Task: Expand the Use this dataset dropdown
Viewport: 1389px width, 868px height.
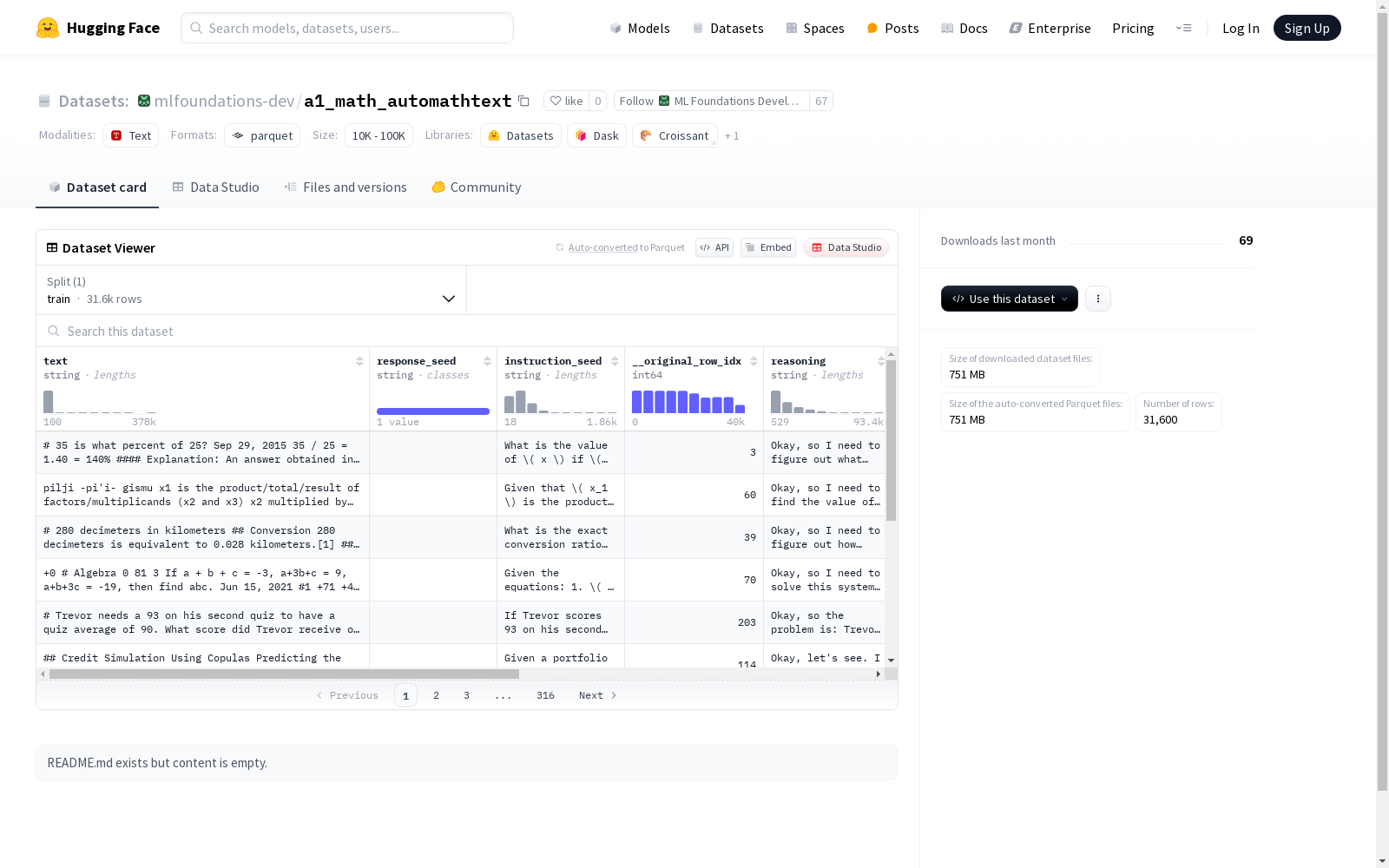Action: pyautogui.click(x=1010, y=299)
